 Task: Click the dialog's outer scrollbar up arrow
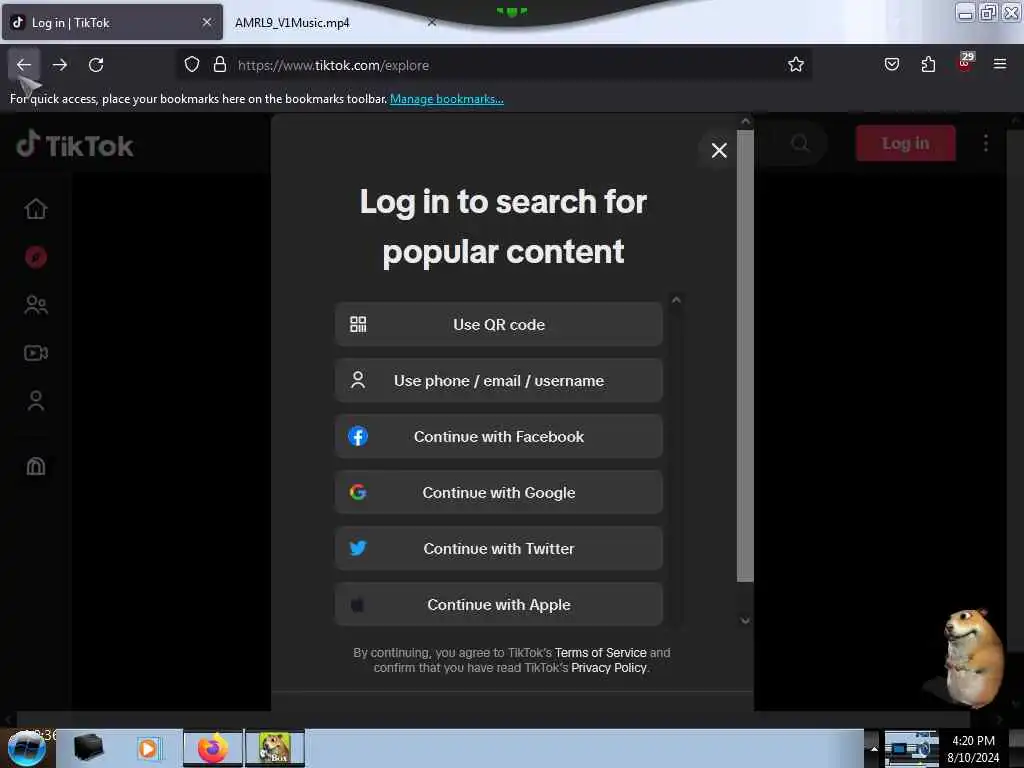click(745, 121)
